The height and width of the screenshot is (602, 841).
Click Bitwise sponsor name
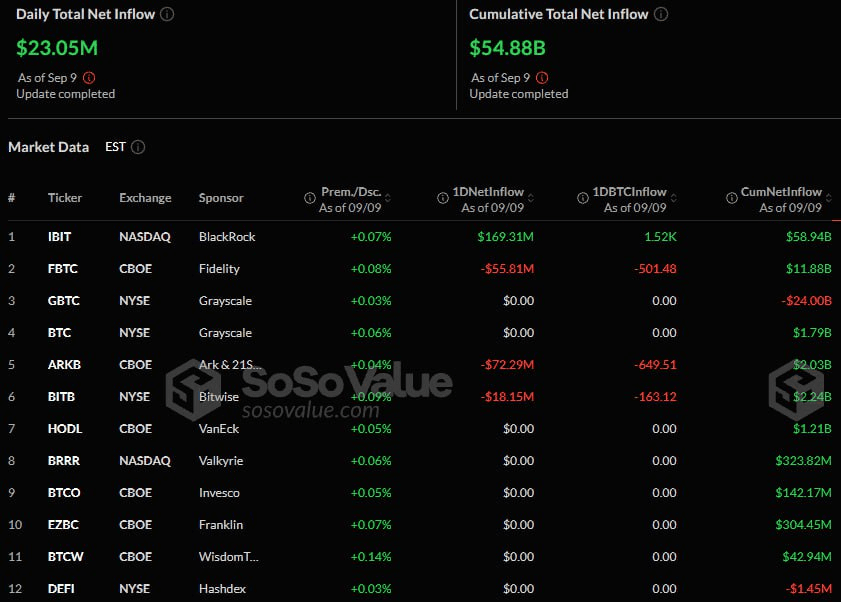tap(219, 397)
